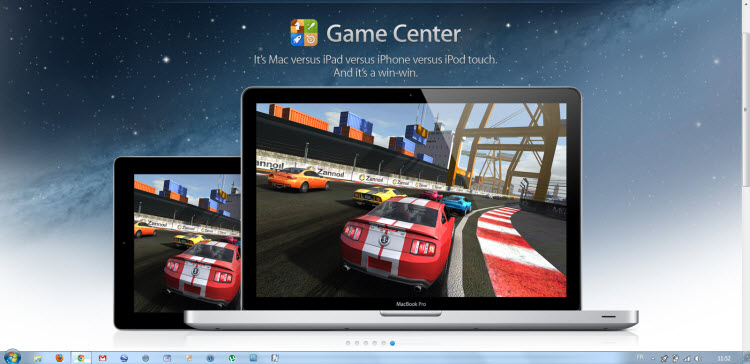Open the FR input language selector

tap(640, 357)
